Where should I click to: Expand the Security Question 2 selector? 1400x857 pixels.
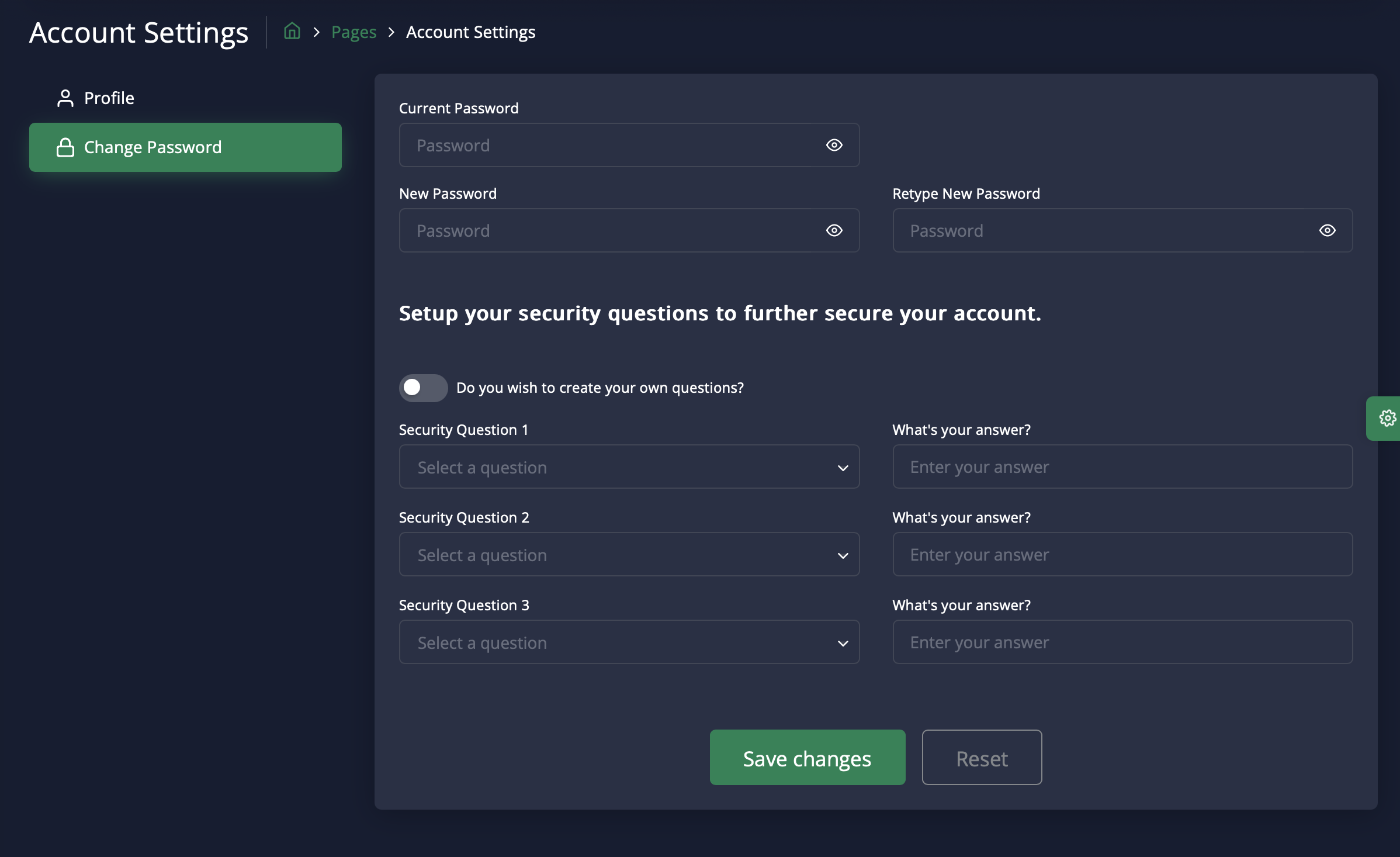tap(629, 555)
